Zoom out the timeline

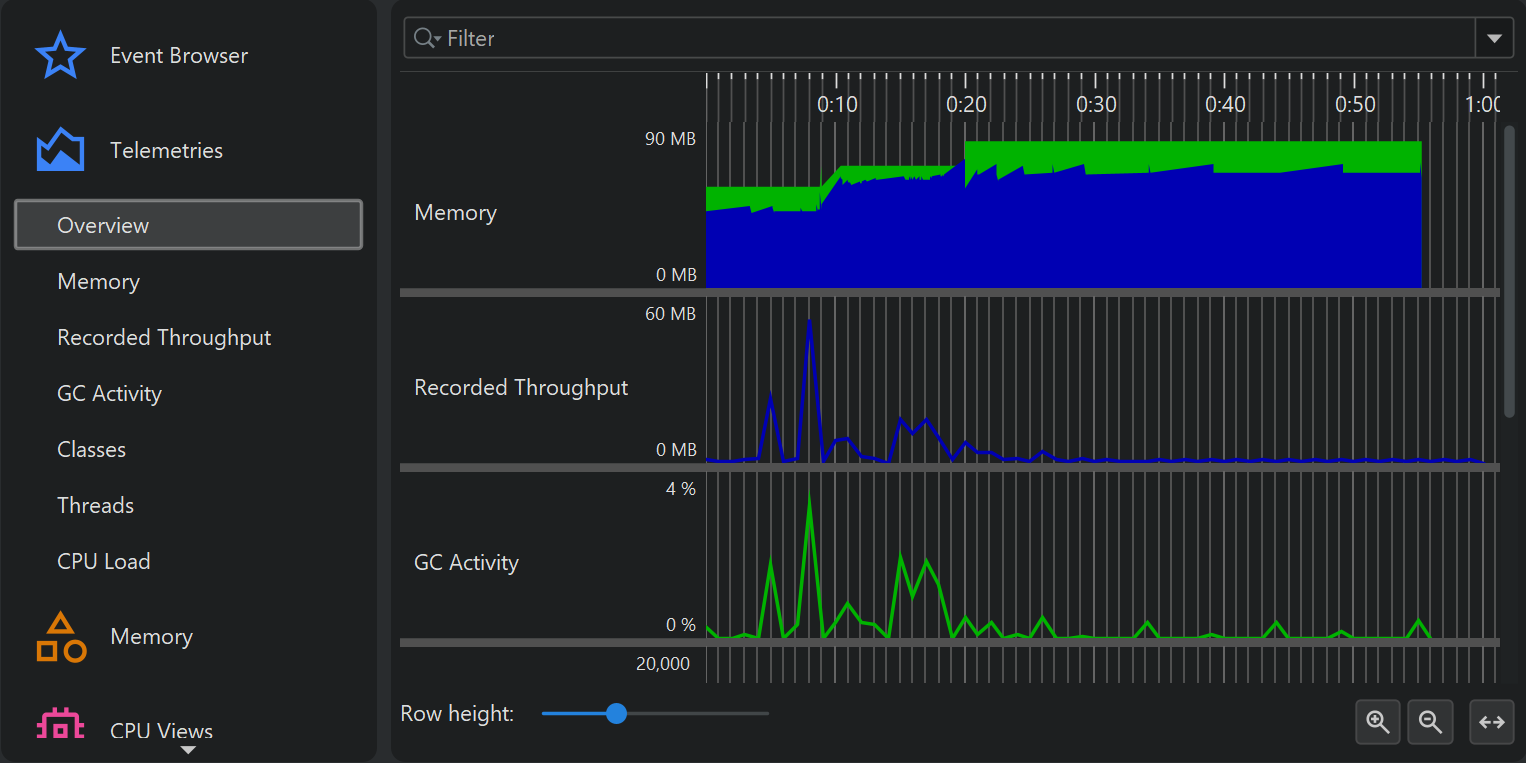[1430, 722]
